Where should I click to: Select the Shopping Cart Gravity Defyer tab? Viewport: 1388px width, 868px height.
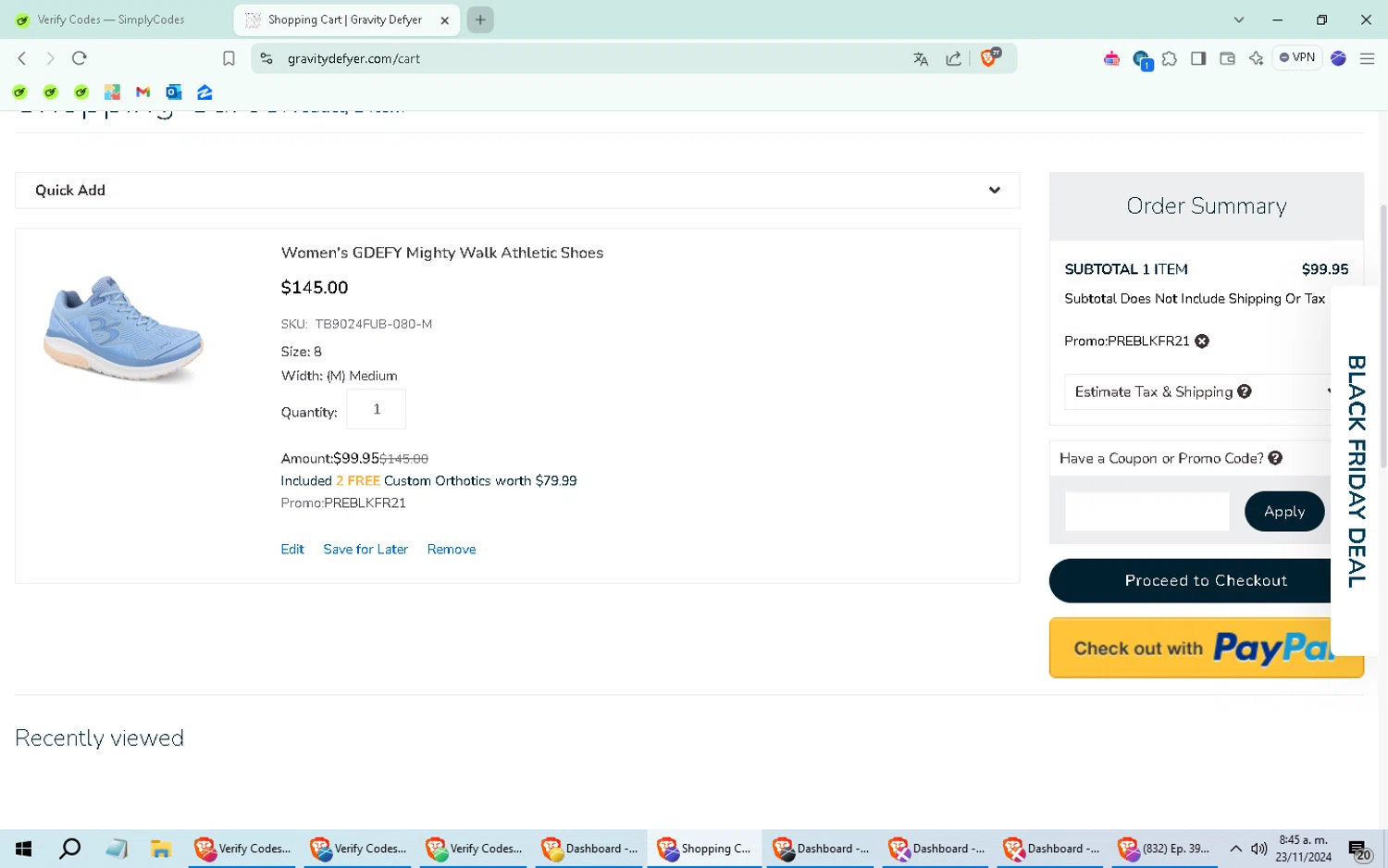tap(344, 19)
